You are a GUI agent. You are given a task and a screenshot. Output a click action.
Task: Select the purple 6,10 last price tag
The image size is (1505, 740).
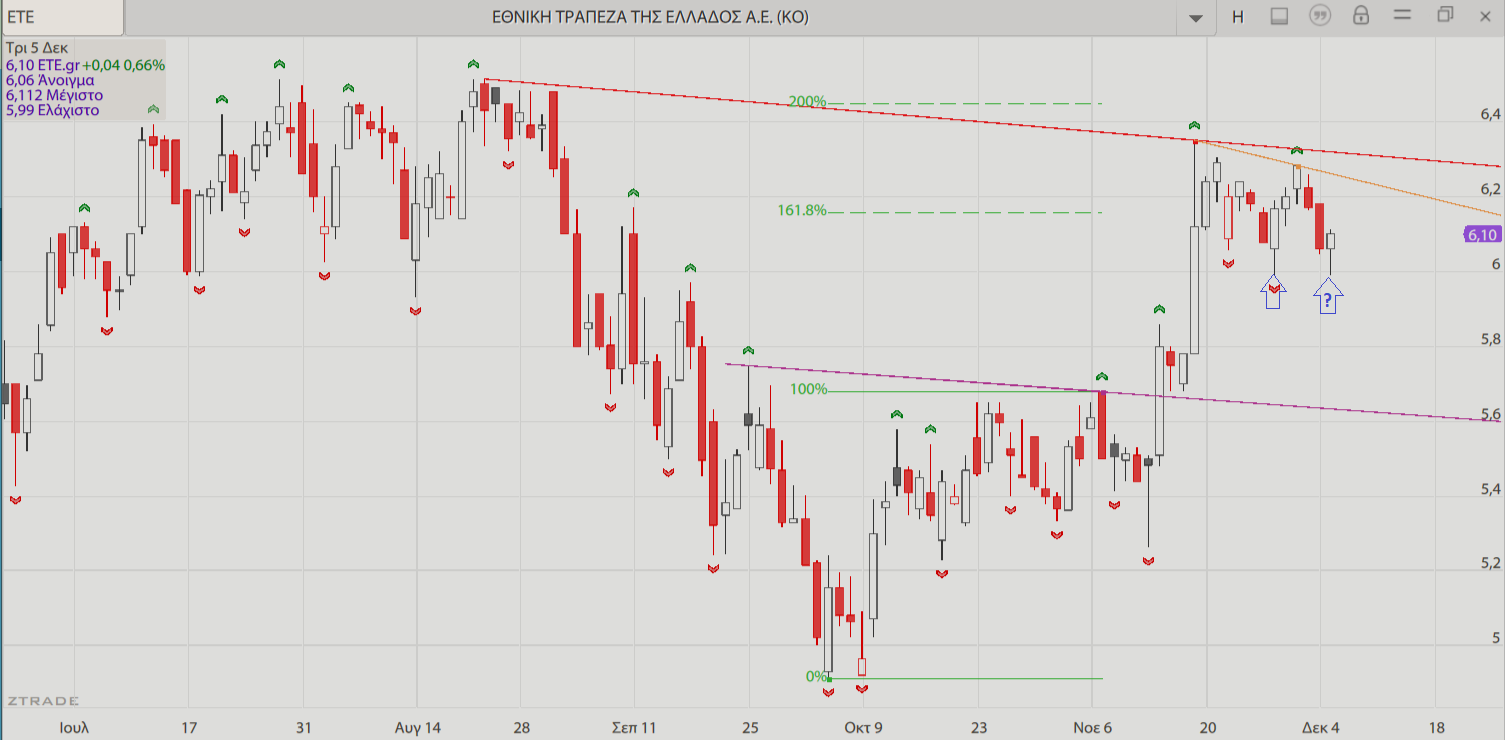pos(1482,235)
